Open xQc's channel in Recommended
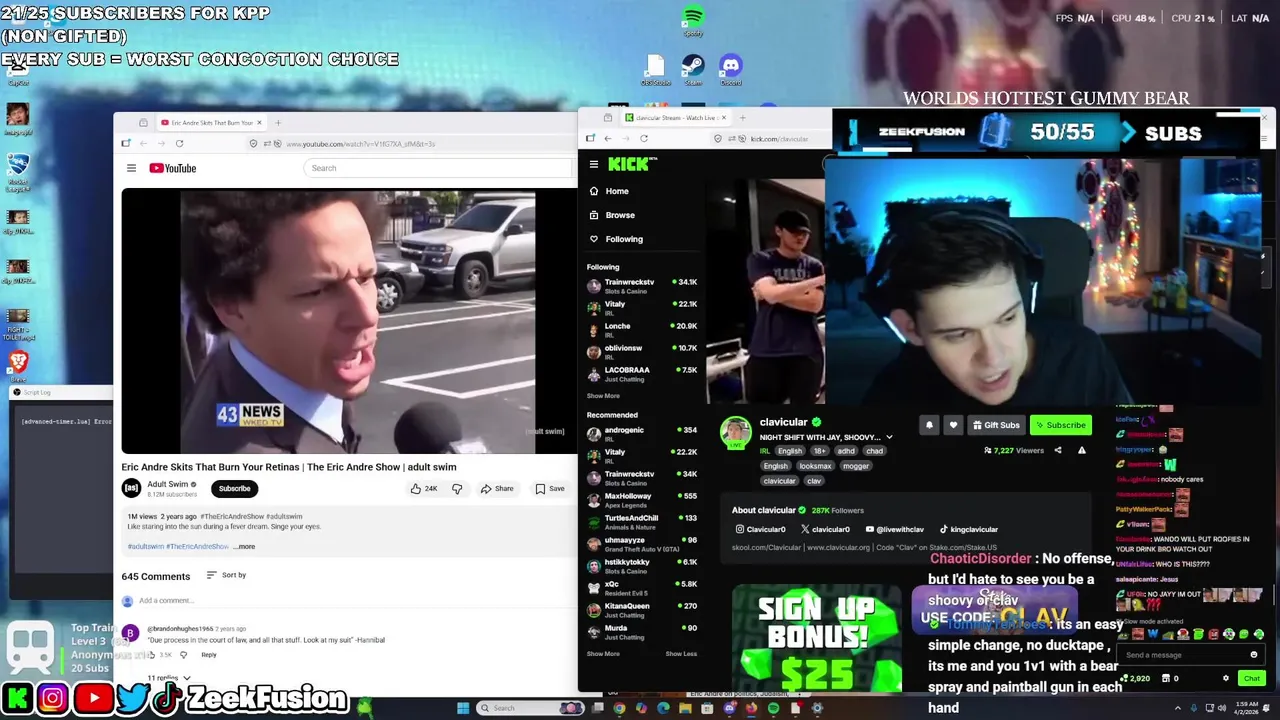 [642, 587]
